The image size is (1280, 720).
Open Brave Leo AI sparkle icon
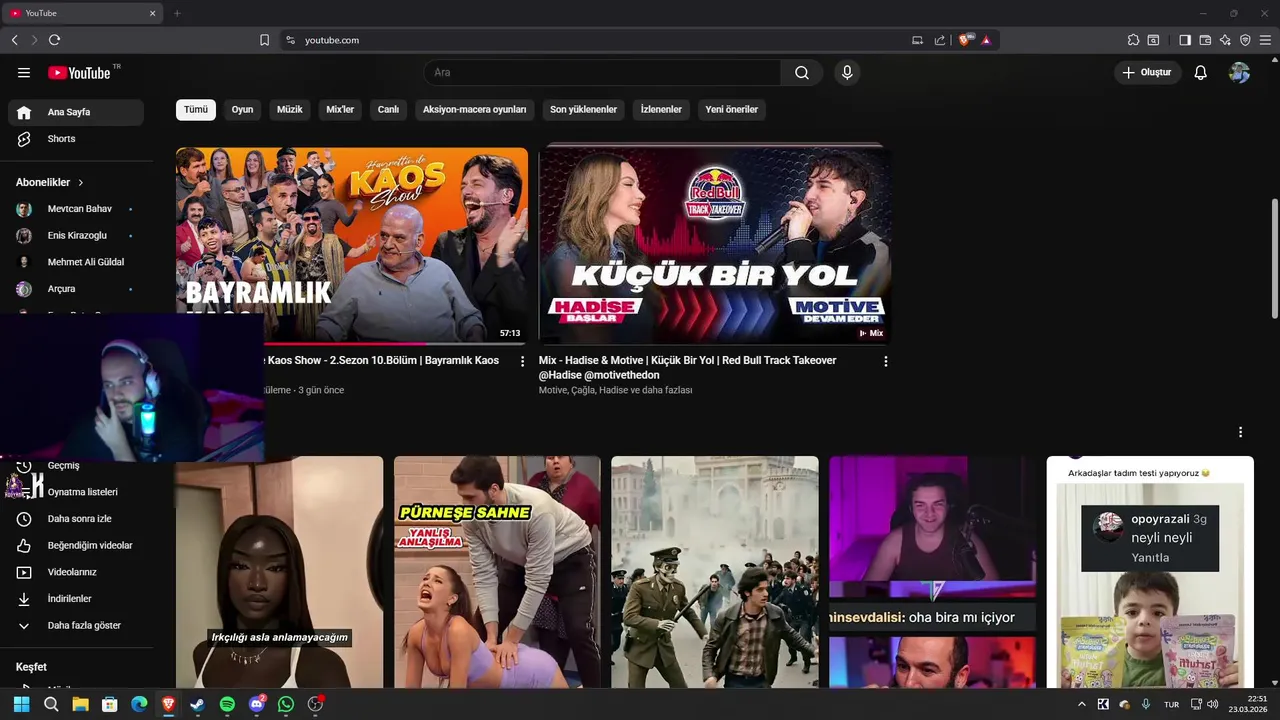click(x=1225, y=40)
